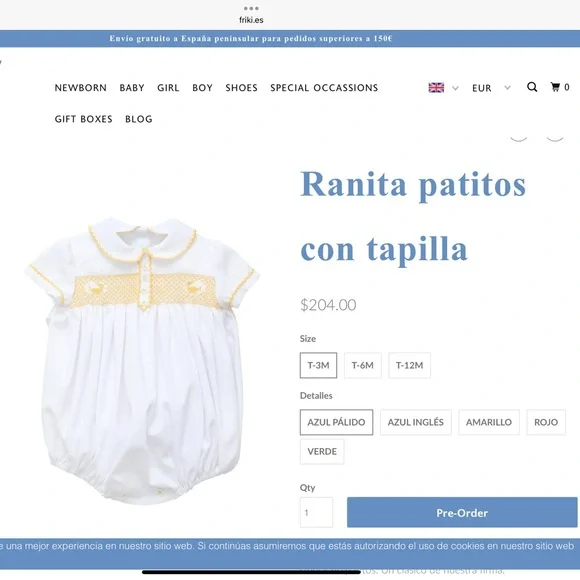580x580 pixels.
Task: Open the BLOG link
Action: pos(139,119)
